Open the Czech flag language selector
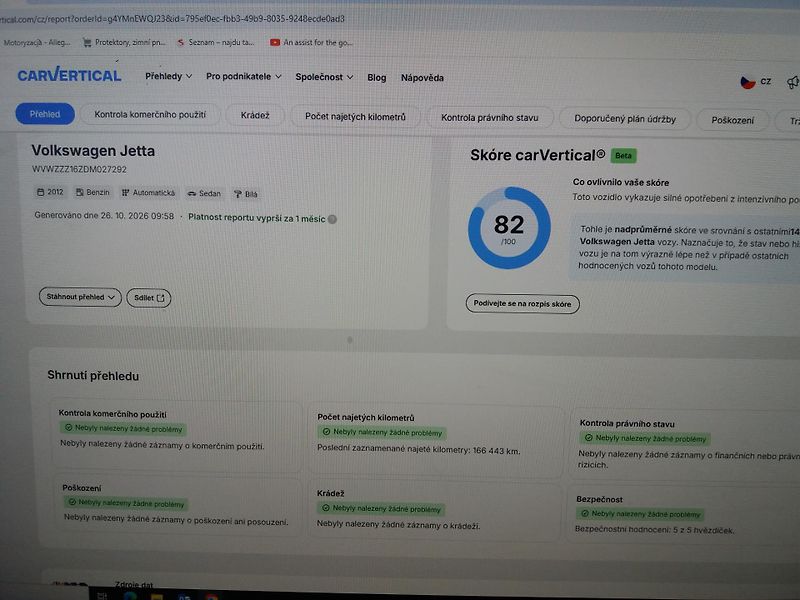The image size is (800, 600). point(756,82)
